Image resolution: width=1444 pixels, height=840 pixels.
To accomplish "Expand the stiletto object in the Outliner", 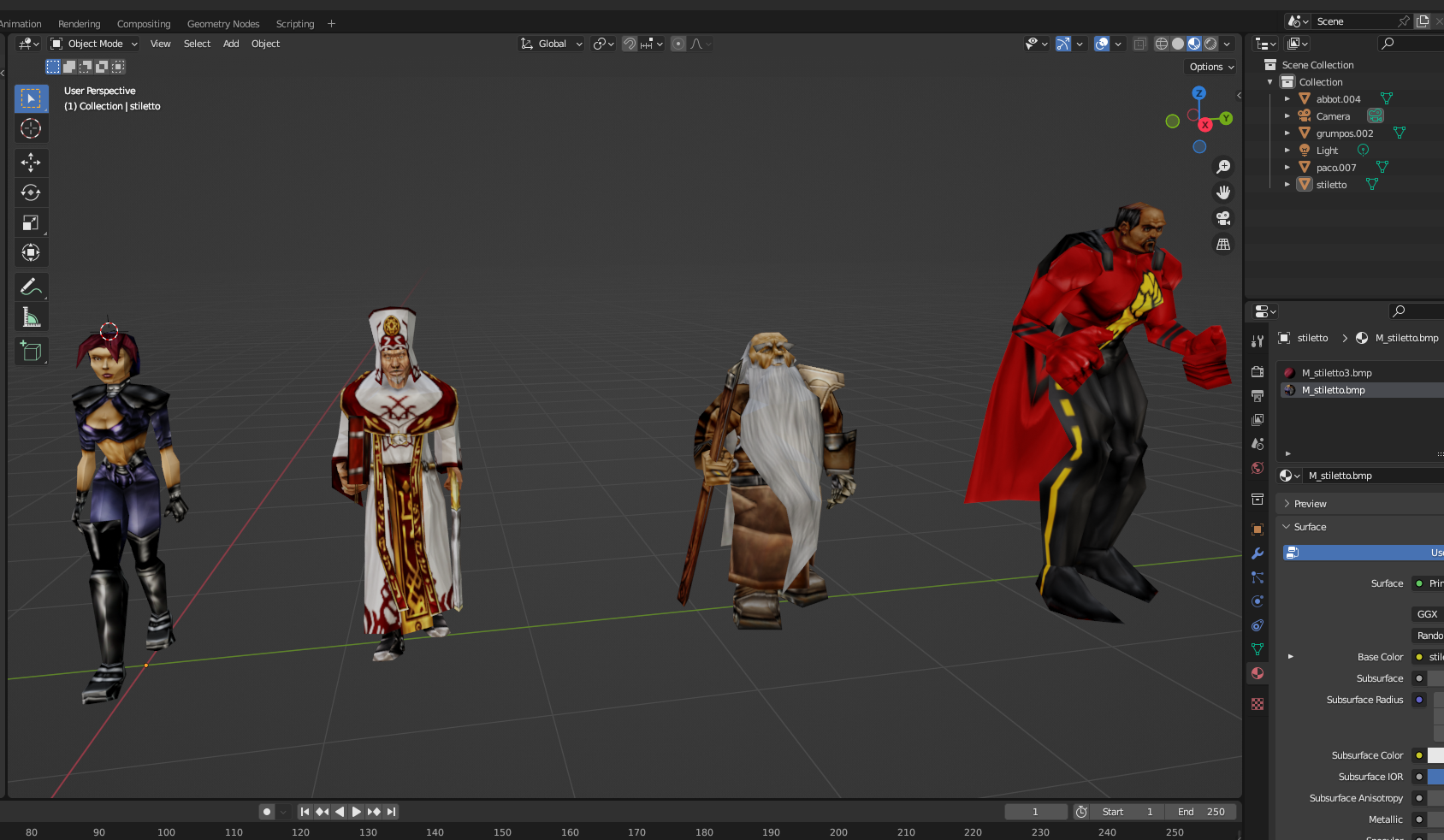I will 1287,184.
